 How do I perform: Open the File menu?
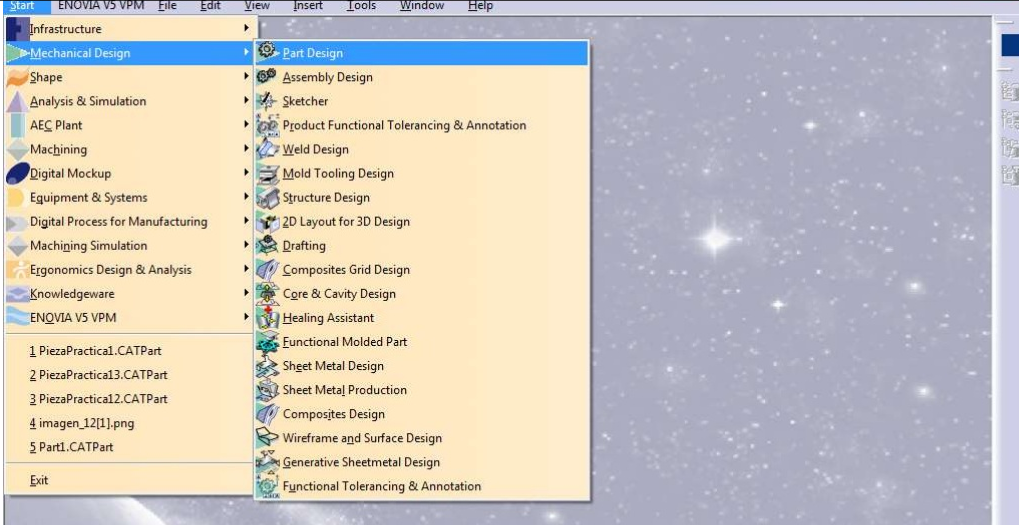pos(168,5)
